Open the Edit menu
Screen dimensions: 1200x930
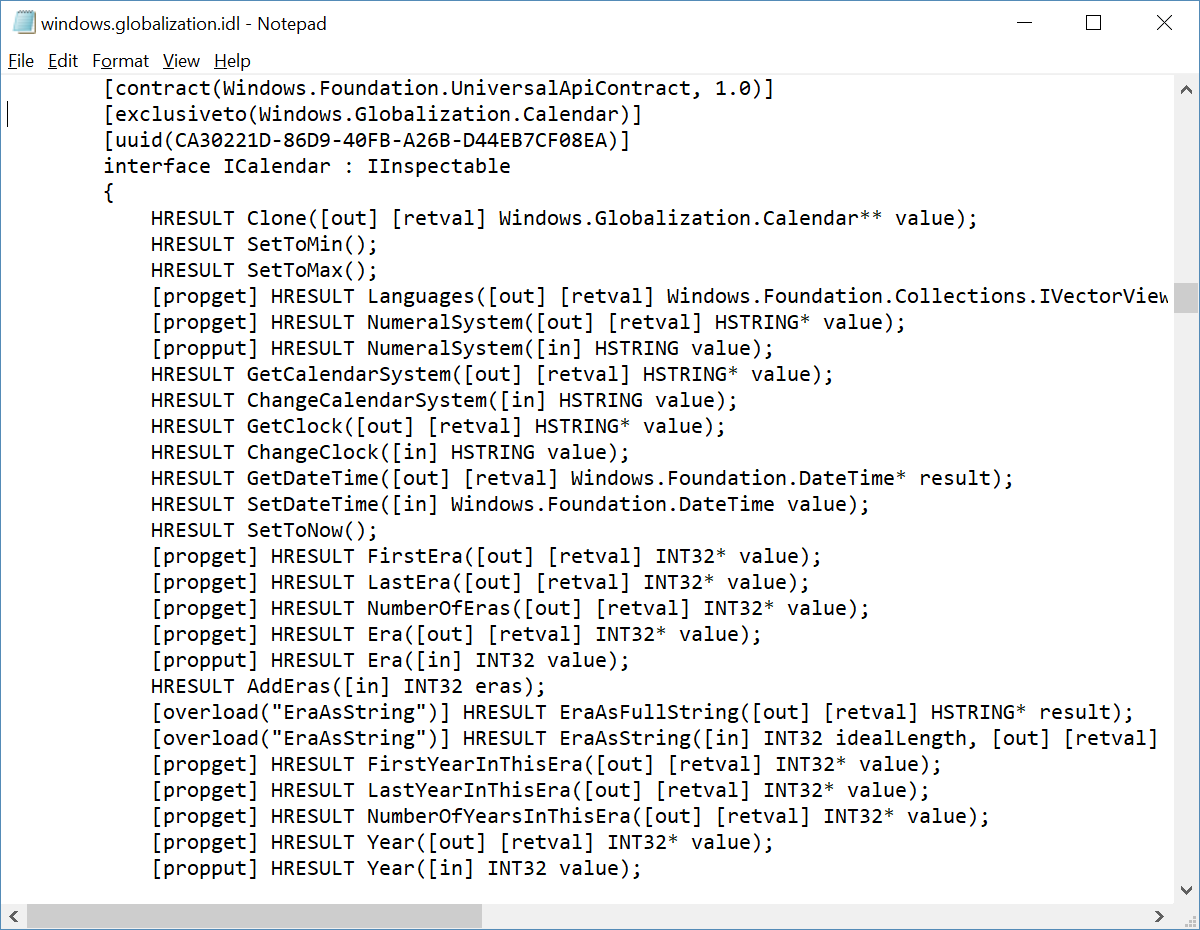pyautogui.click(x=62, y=61)
